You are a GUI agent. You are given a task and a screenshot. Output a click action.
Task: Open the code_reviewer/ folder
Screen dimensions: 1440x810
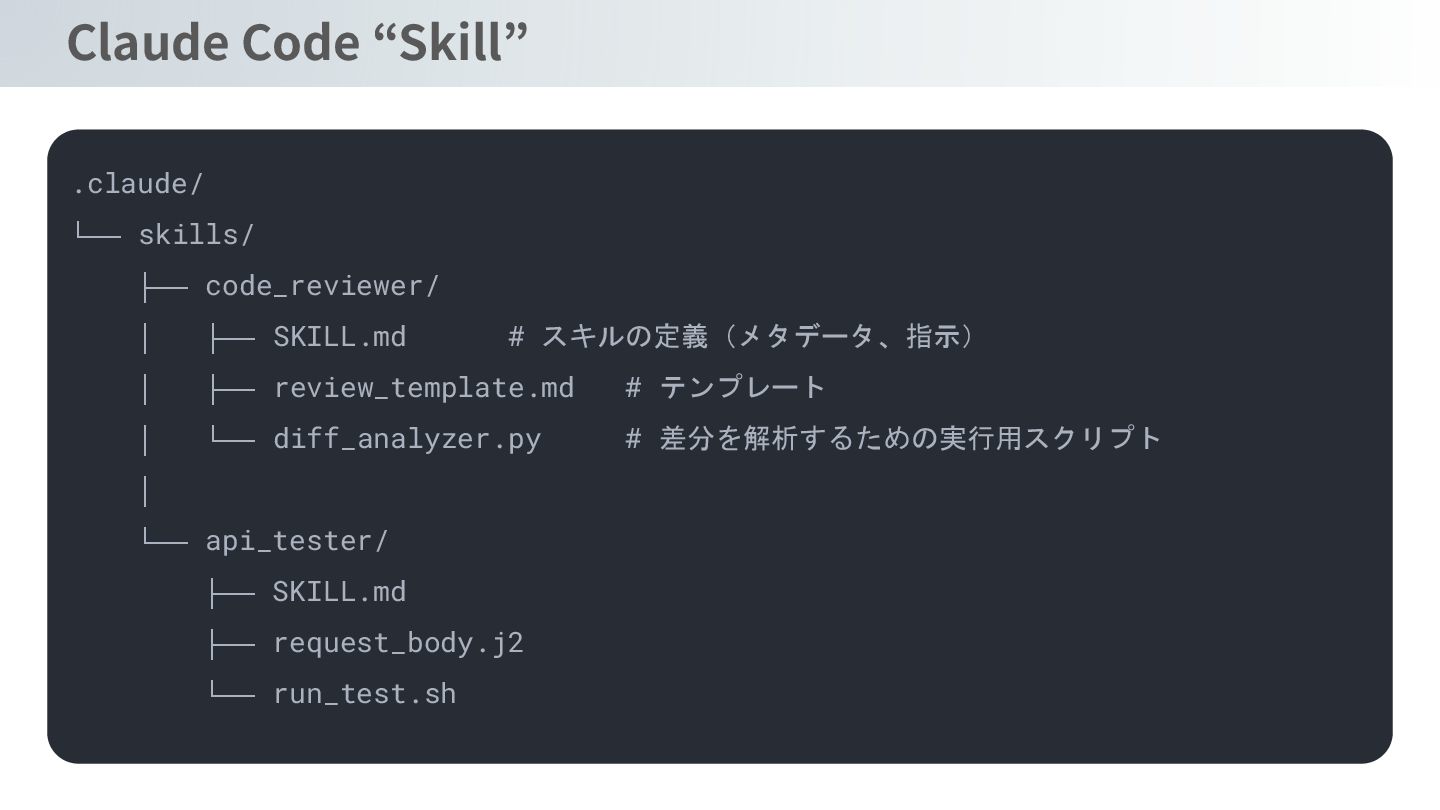click(x=322, y=286)
